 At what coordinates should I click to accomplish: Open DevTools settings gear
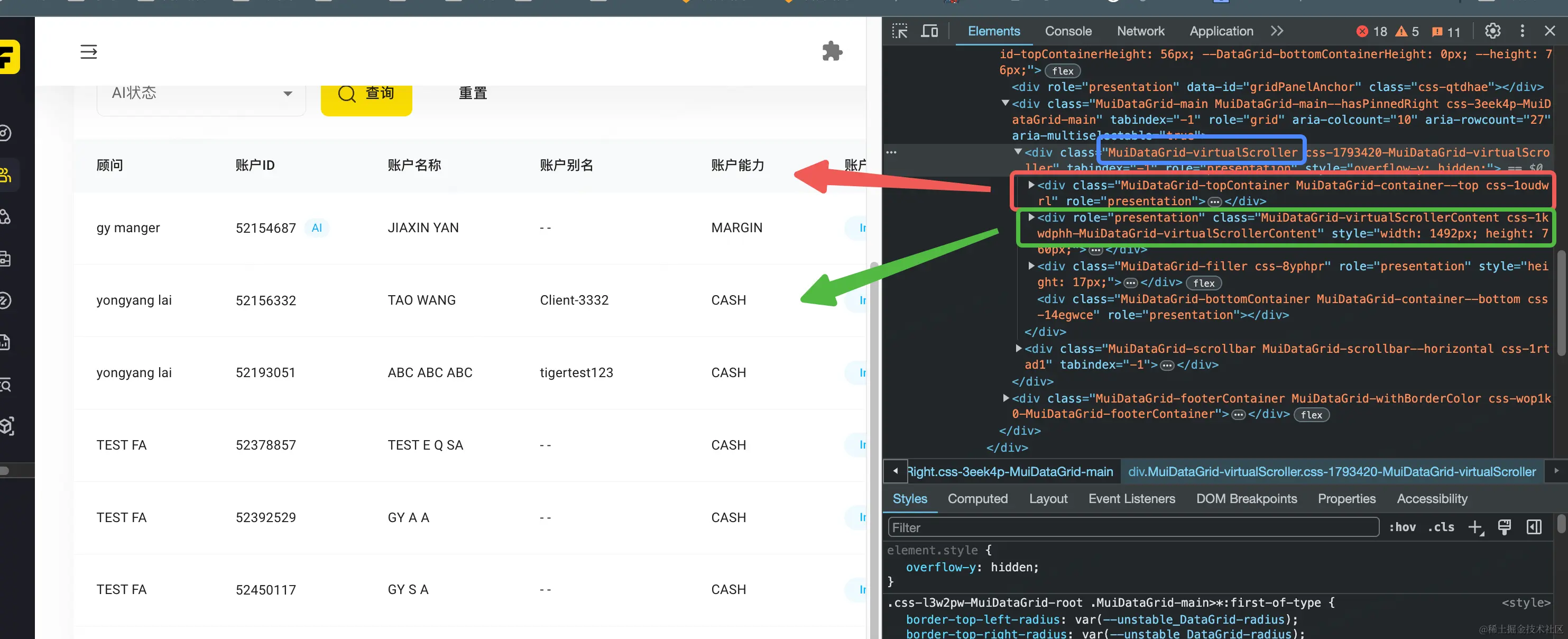tap(1492, 31)
